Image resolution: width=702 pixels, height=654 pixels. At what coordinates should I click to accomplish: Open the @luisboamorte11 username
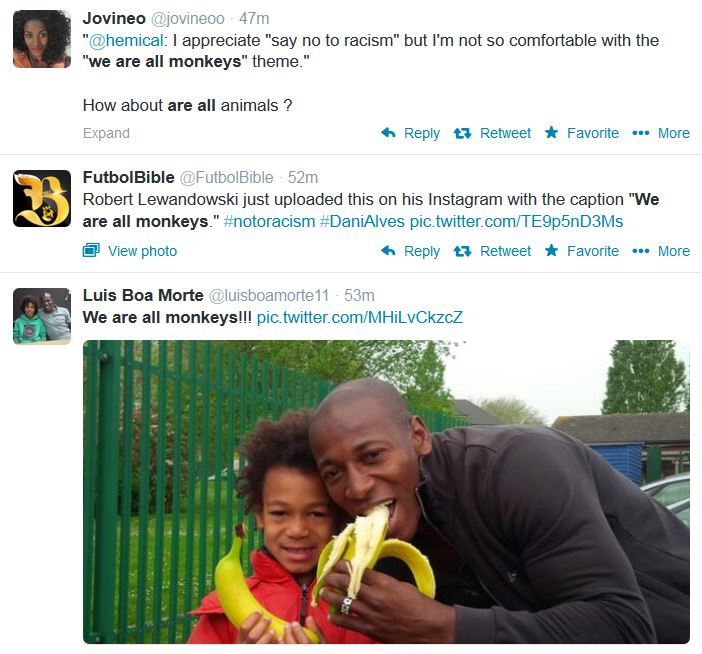pos(269,295)
